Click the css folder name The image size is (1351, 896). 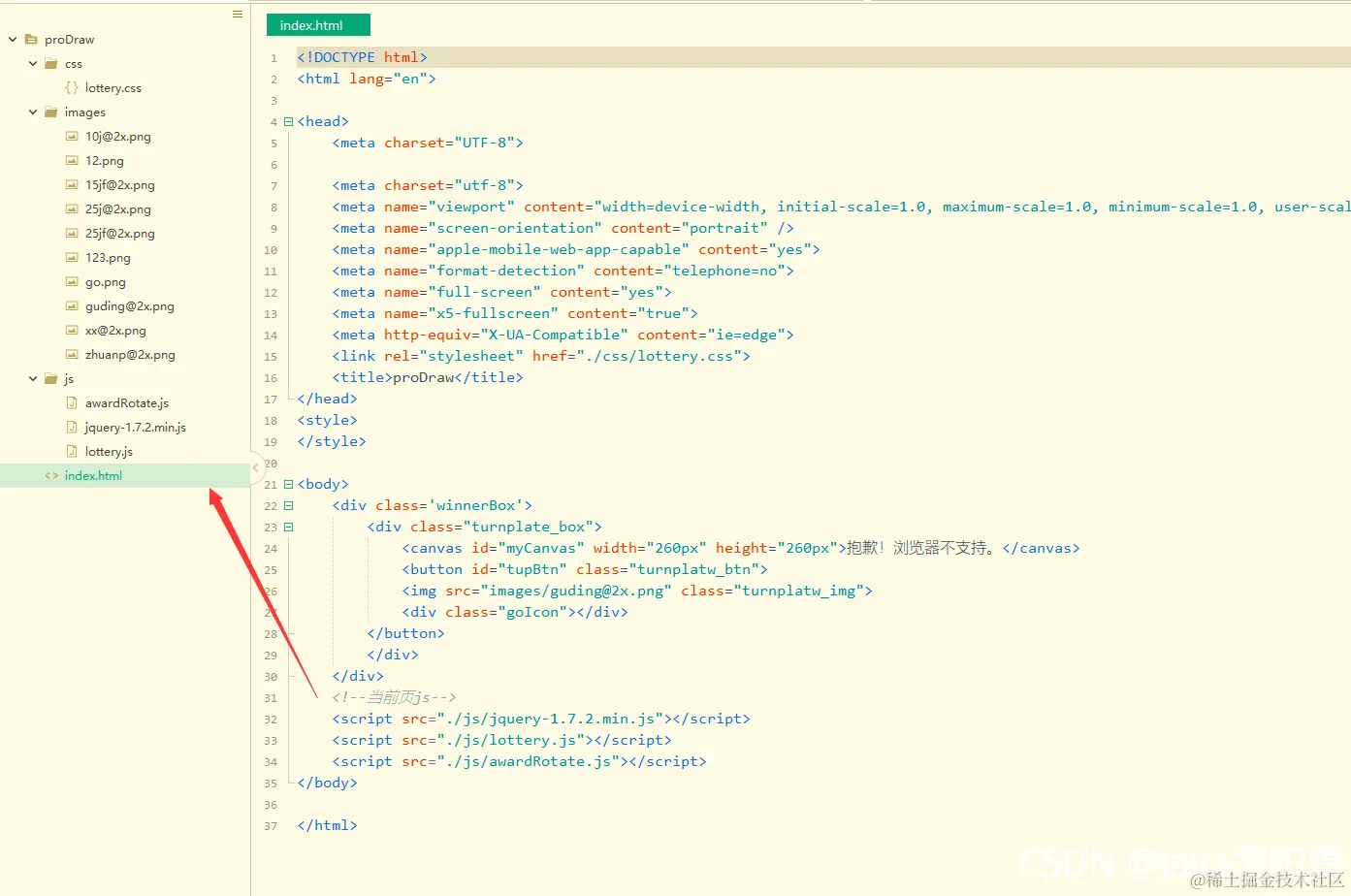pos(73,64)
